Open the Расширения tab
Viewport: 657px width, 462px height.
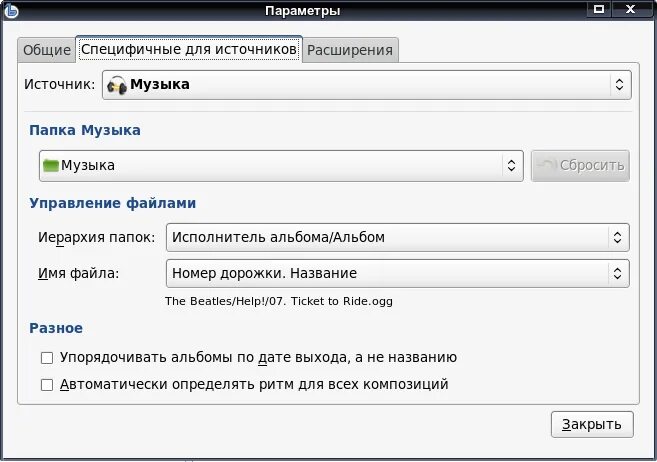(350, 50)
